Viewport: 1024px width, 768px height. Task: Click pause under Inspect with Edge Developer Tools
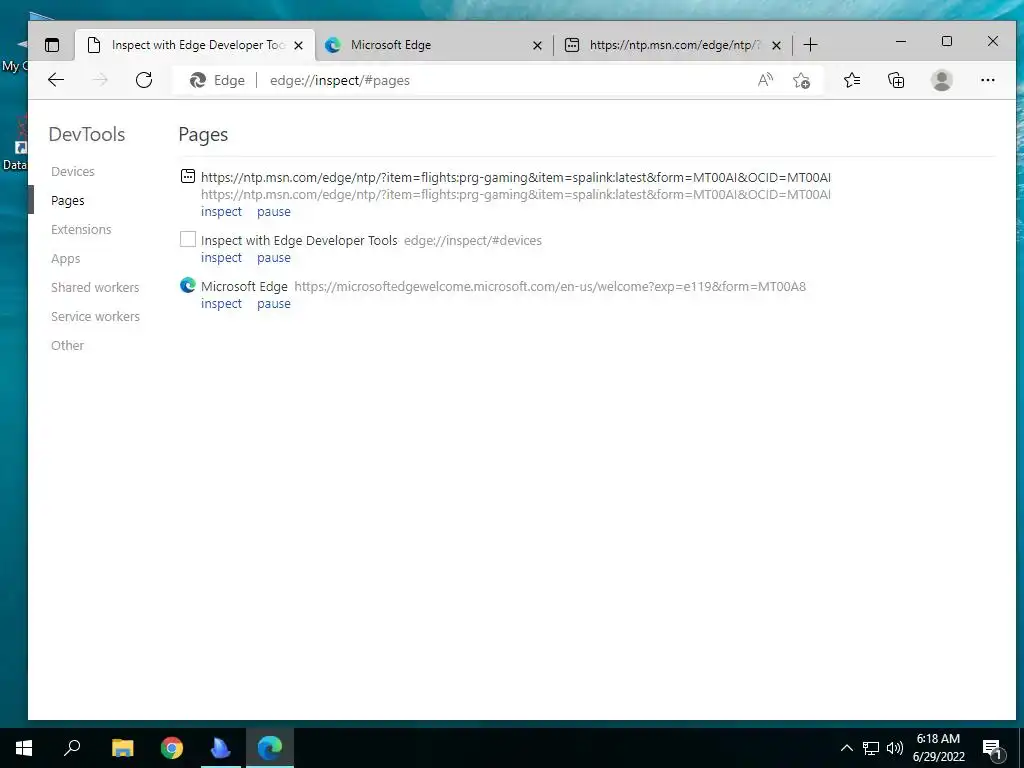tap(274, 257)
